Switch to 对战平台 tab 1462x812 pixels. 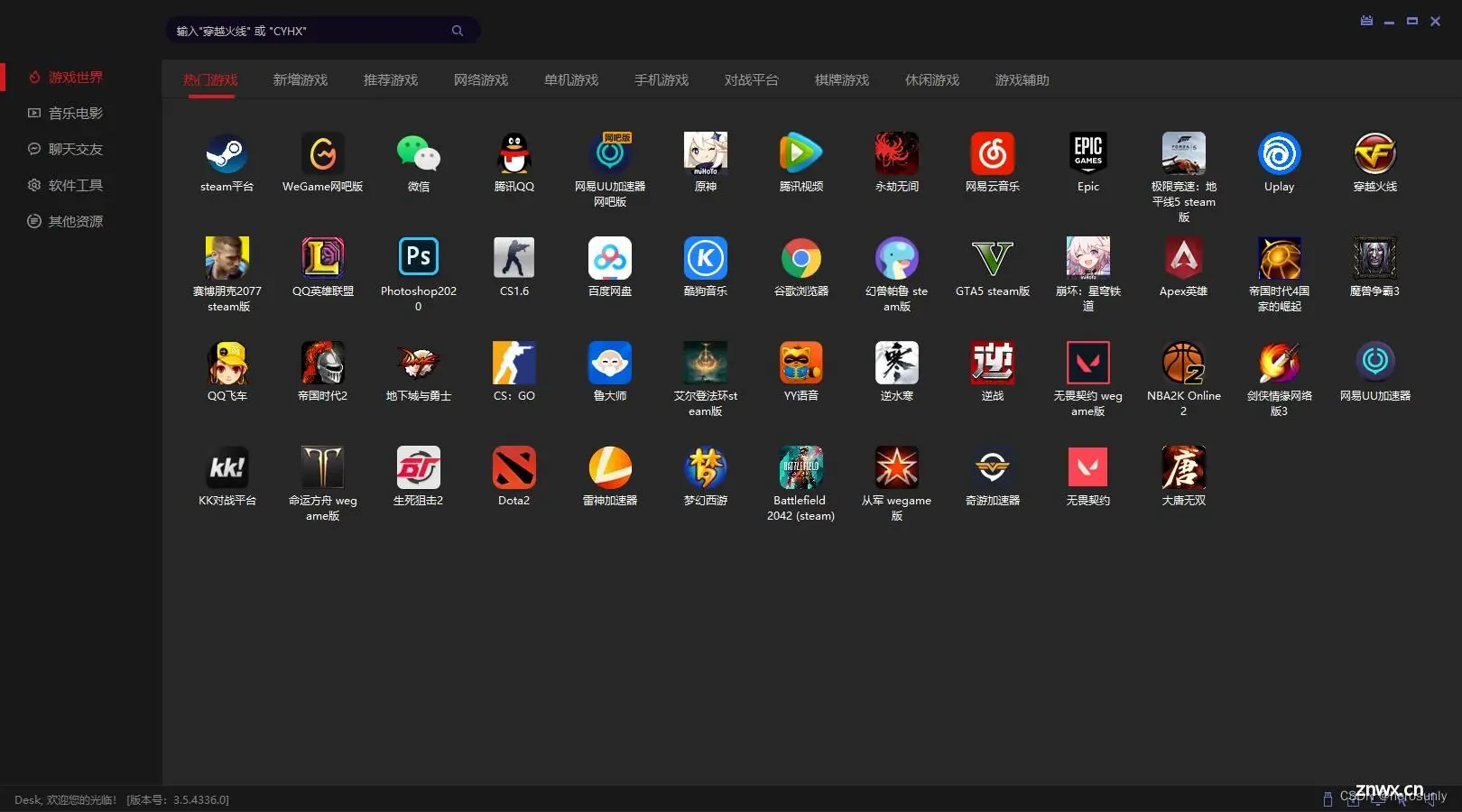pyautogui.click(x=752, y=80)
